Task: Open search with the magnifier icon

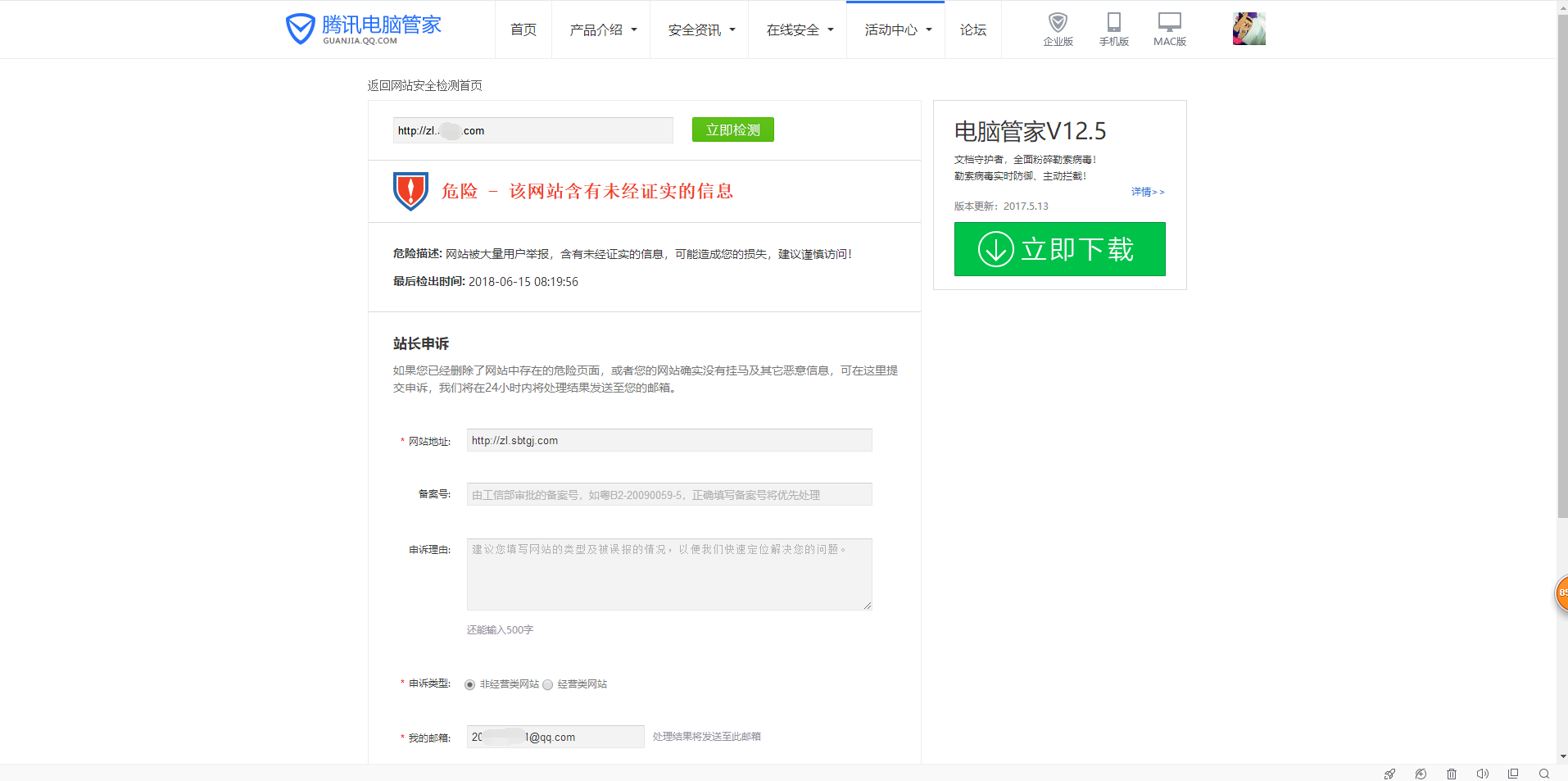Action: point(1543,774)
